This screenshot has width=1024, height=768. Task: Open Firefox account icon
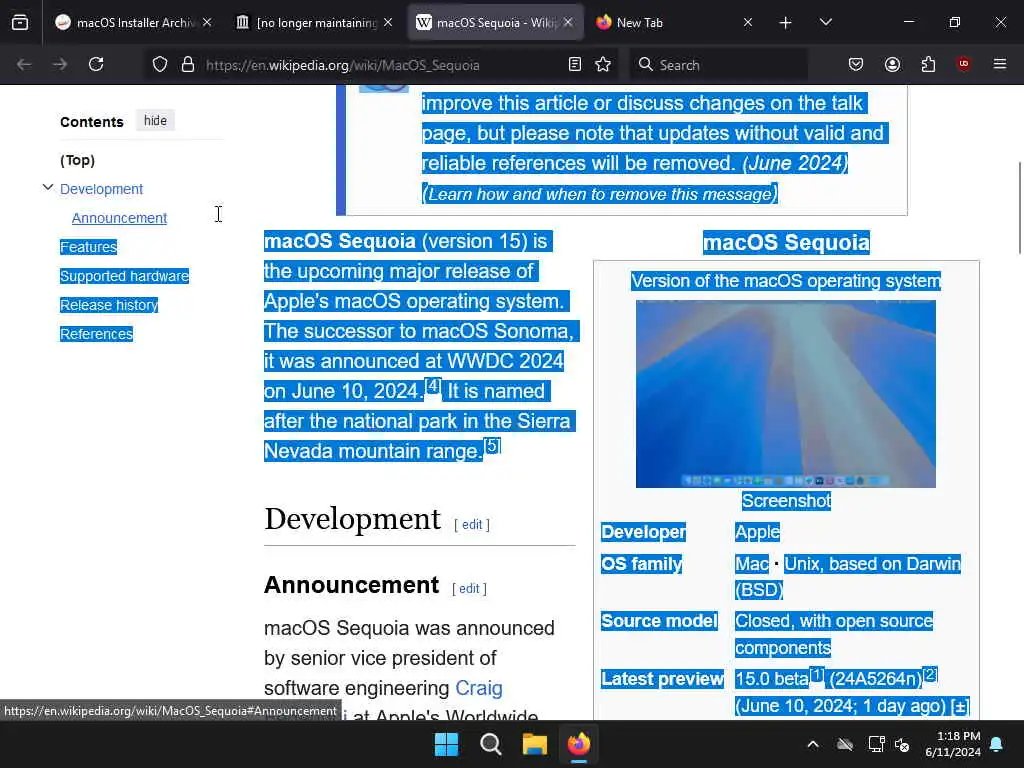click(x=892, y=64)
